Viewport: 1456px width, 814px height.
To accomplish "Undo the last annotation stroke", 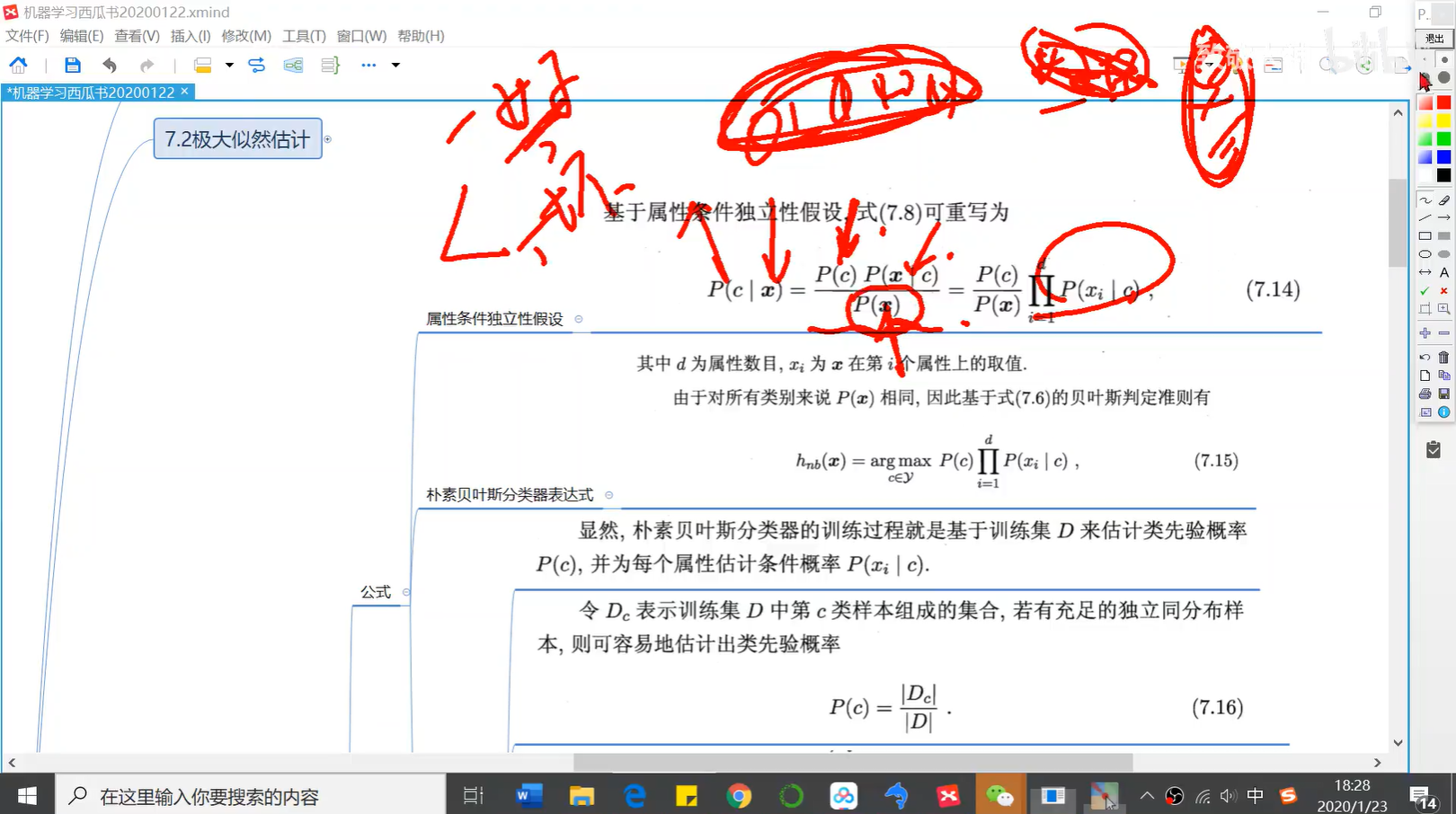I will point(1425,358).
